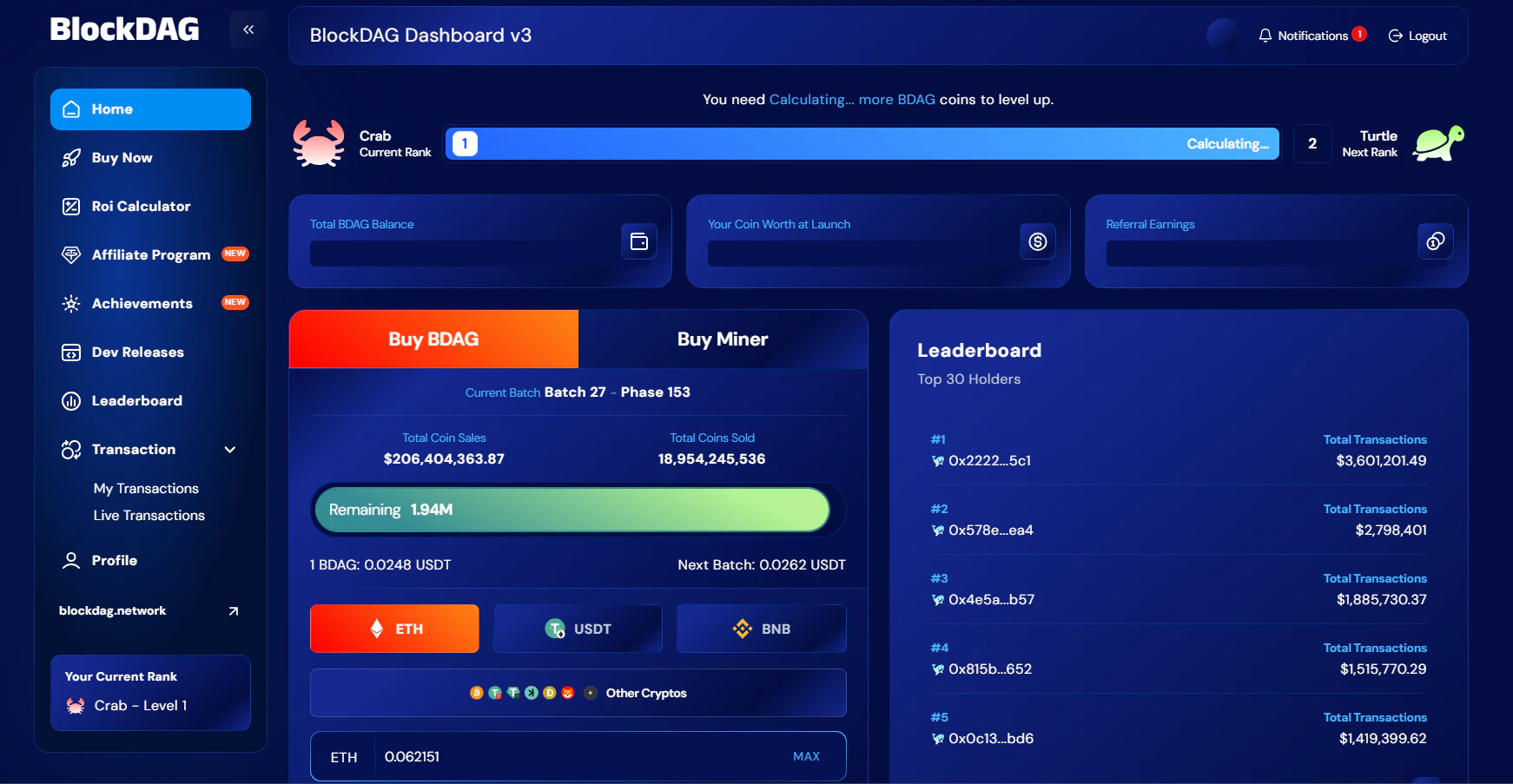Select ETH as payment currency
This screenshot has height=784, width=1513.
point(394,629)
